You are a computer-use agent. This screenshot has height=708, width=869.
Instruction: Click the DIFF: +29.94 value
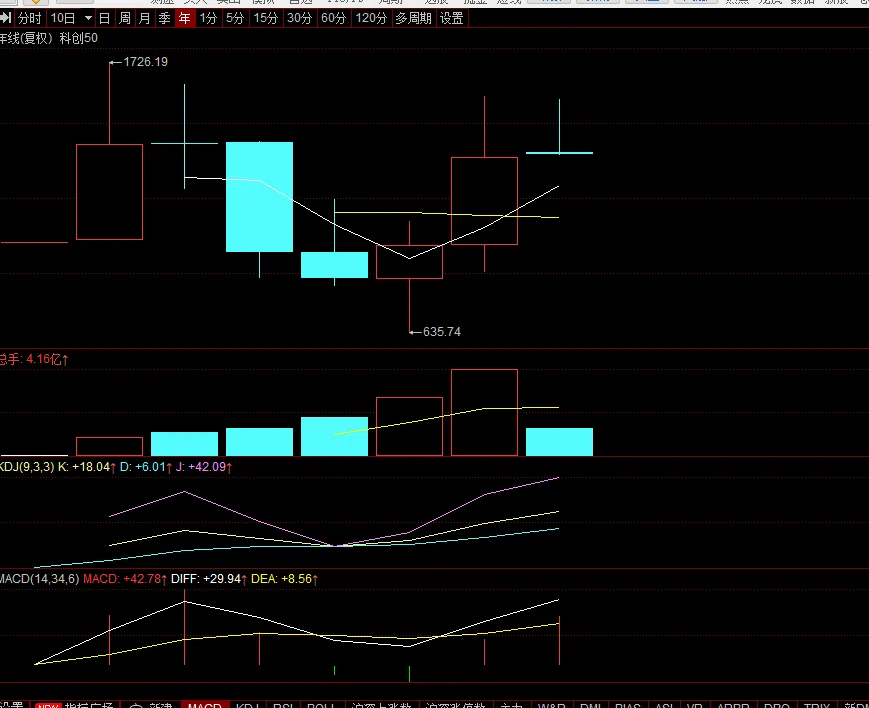[x=209, y=579]
